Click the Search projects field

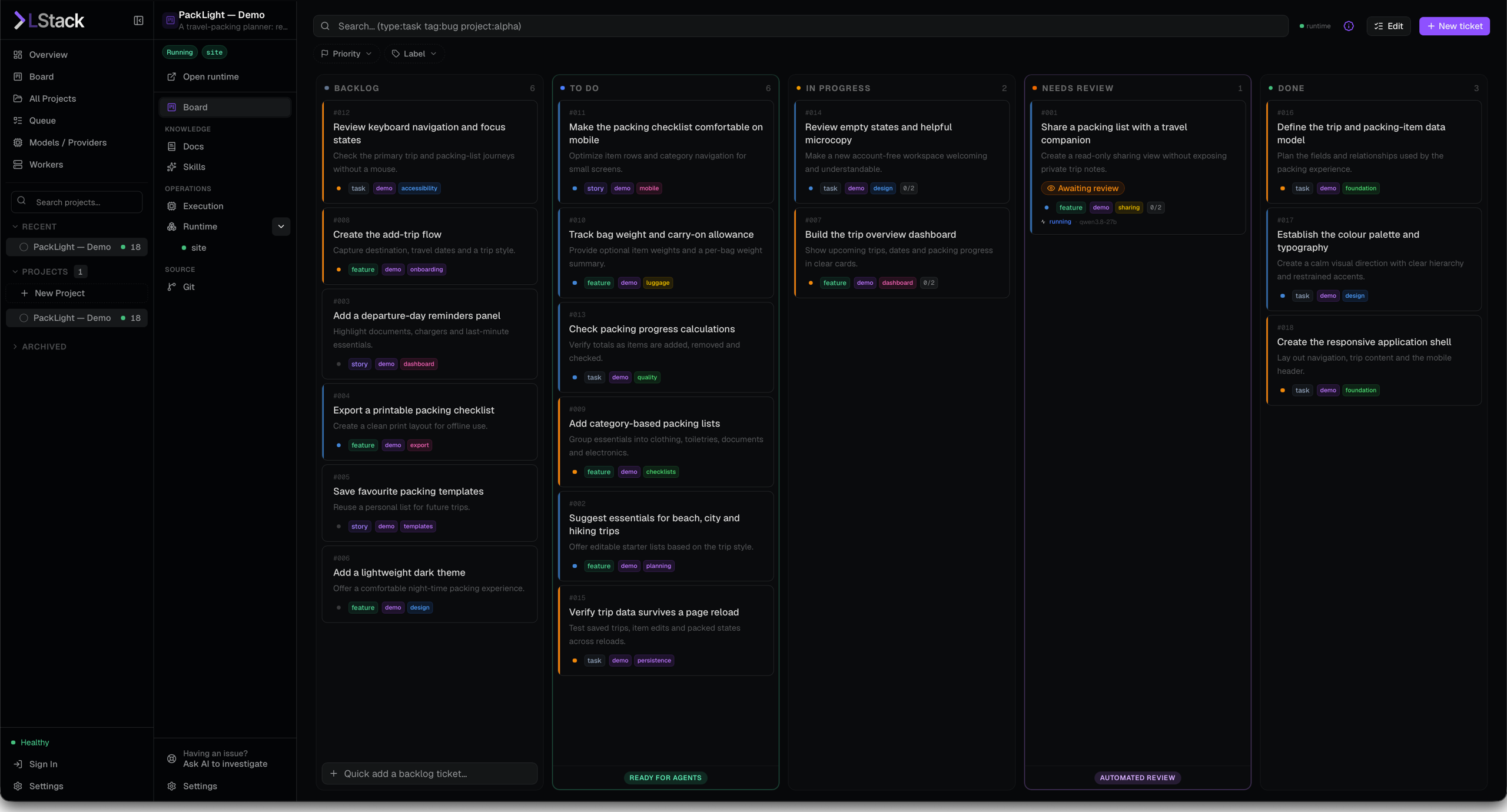click(77, 202)
